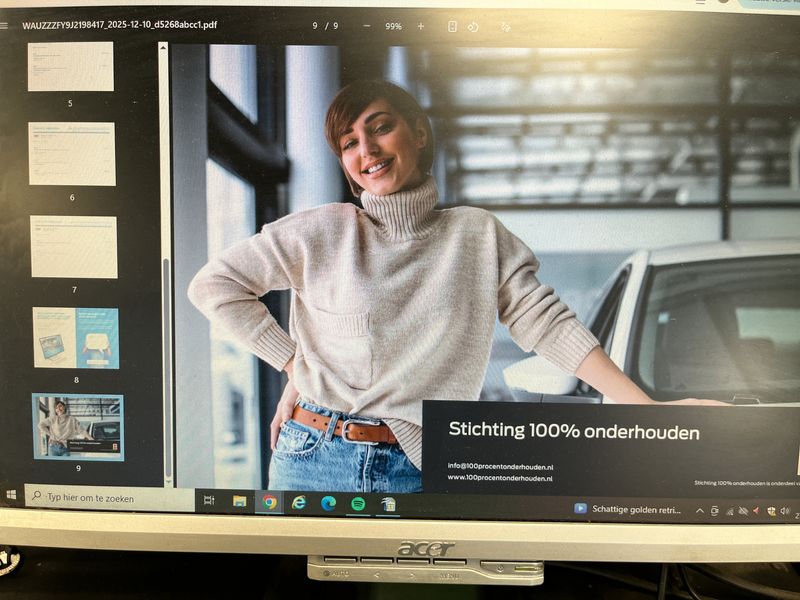Viewport: 800px width, 600px height.
Task: Open Microsoft Edge from the taskbar
Action: [329, 504]
